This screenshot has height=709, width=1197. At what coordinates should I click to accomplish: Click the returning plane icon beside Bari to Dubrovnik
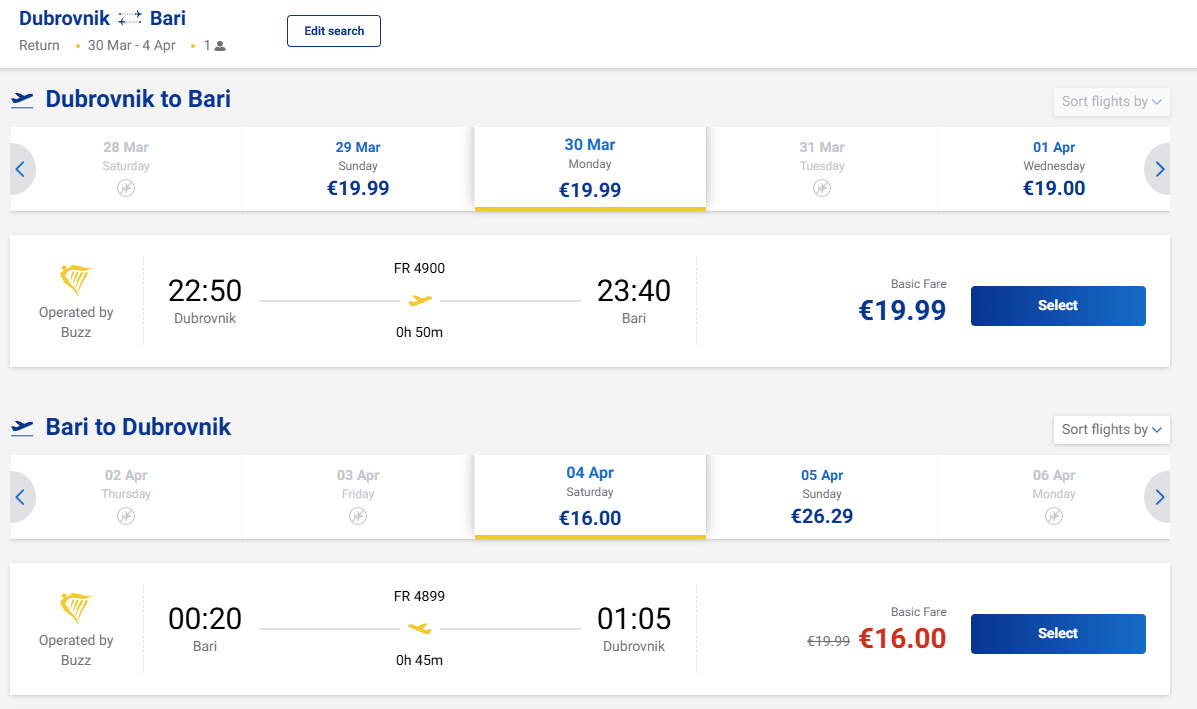(22, 428)
